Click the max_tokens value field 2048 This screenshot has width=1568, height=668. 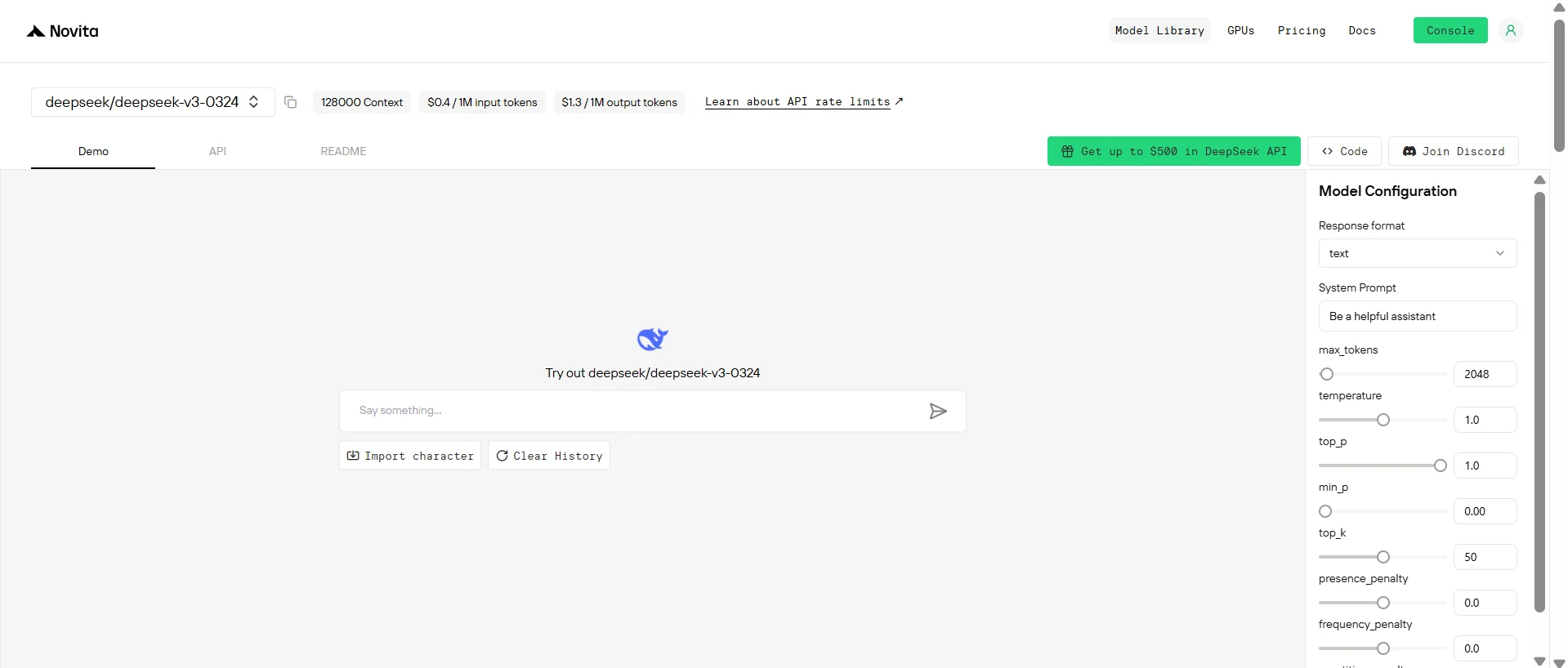pos(1485,374)
